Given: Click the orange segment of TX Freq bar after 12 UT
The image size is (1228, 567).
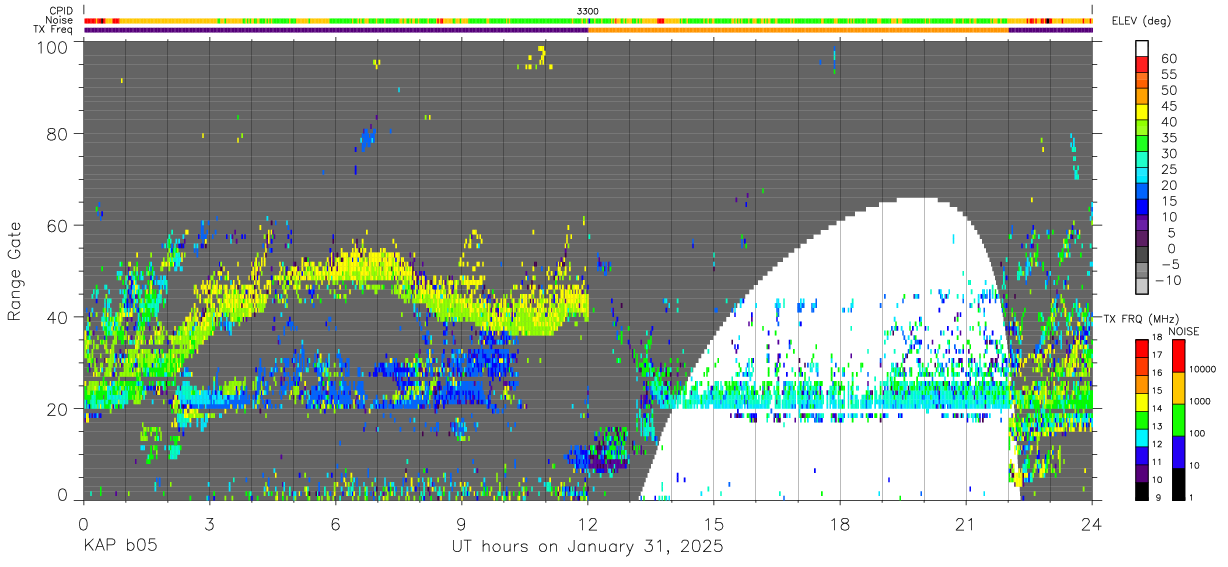Looking at the screenshot, I should tap(798, 31).
